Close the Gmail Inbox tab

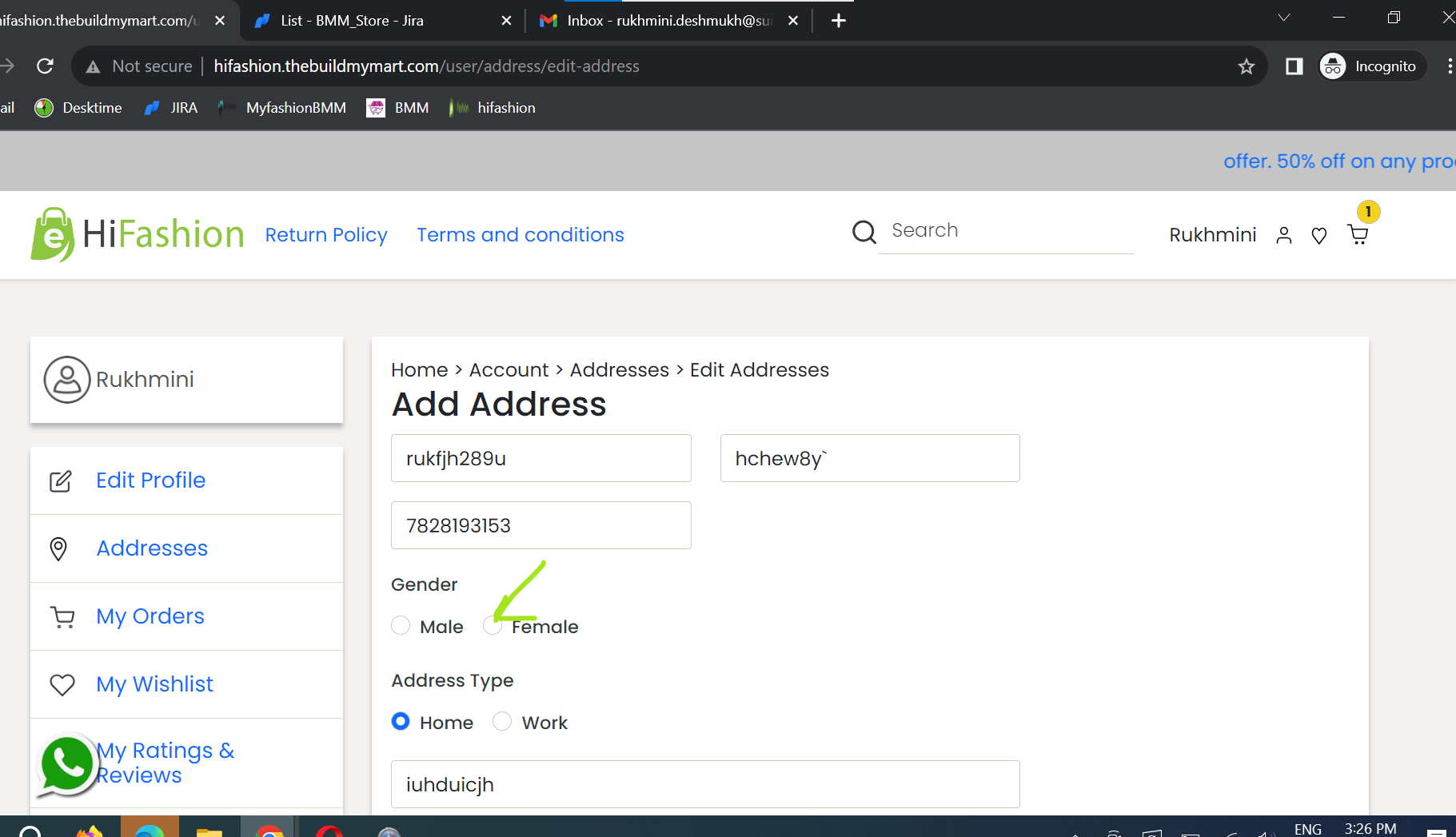tap(792, 21)
